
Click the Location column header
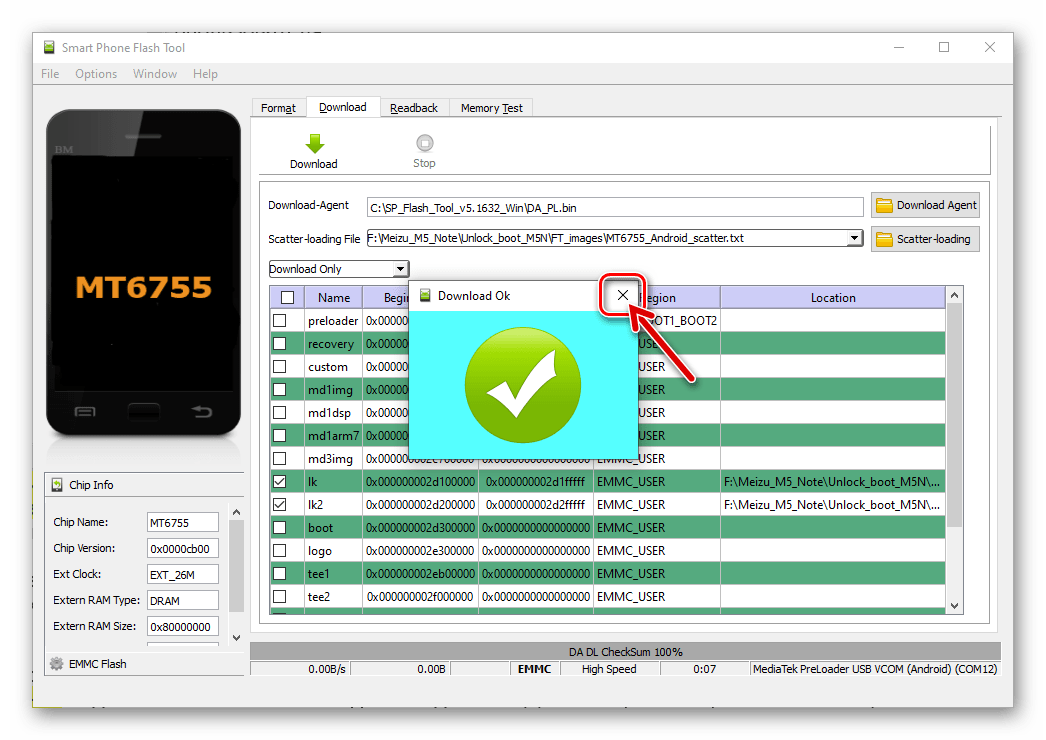tap(833, 298)
